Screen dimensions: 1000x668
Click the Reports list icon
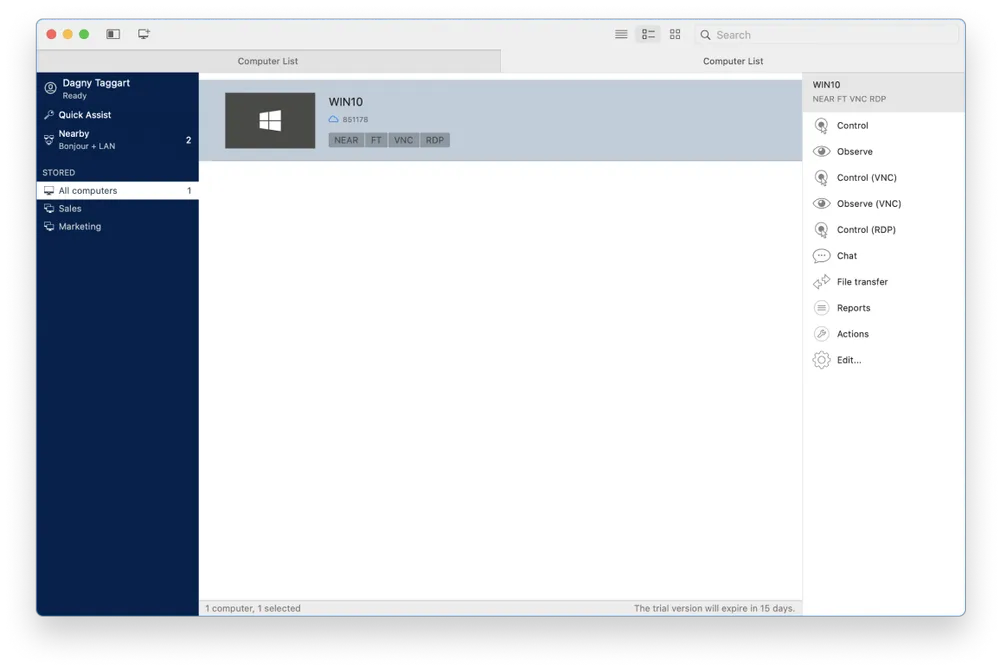821,308
